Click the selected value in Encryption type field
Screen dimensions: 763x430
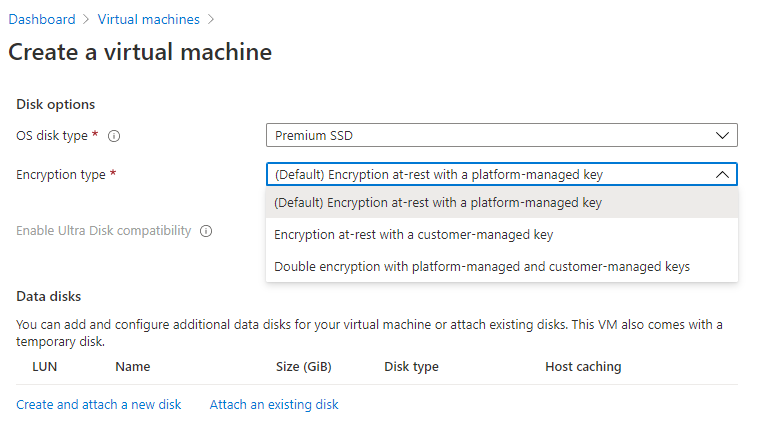tap(438, 174)
